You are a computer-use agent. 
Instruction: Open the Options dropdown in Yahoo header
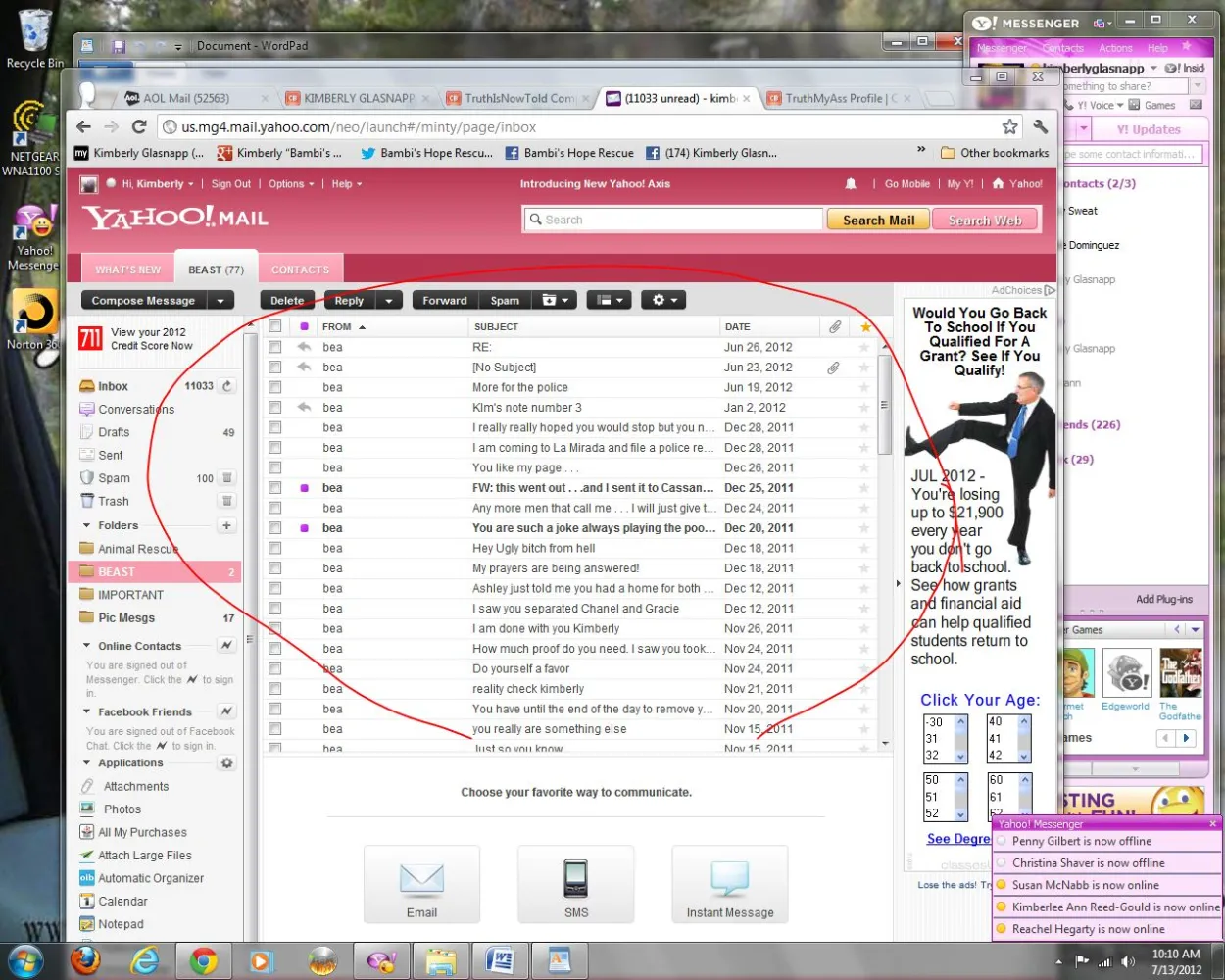pyautogui.click(x=291, y=184)
